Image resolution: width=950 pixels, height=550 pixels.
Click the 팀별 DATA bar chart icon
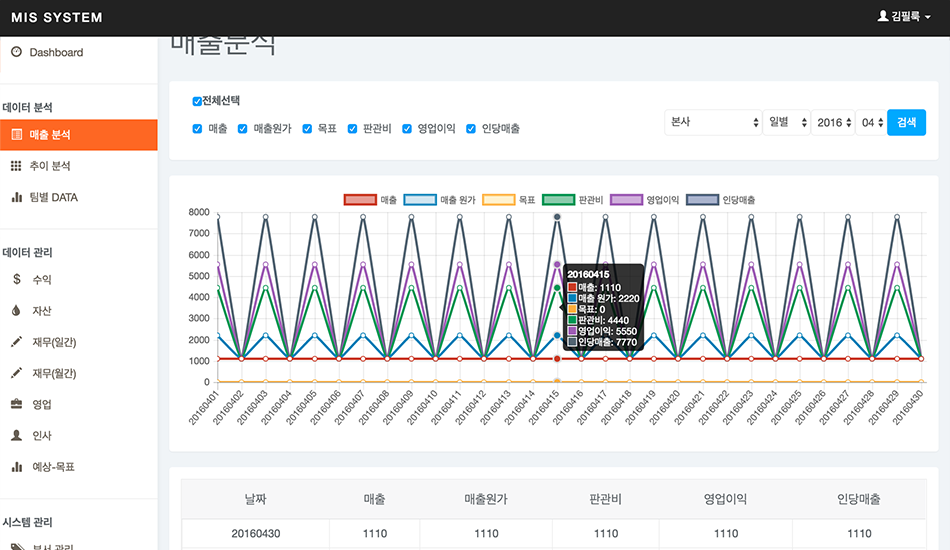point(16,198)
